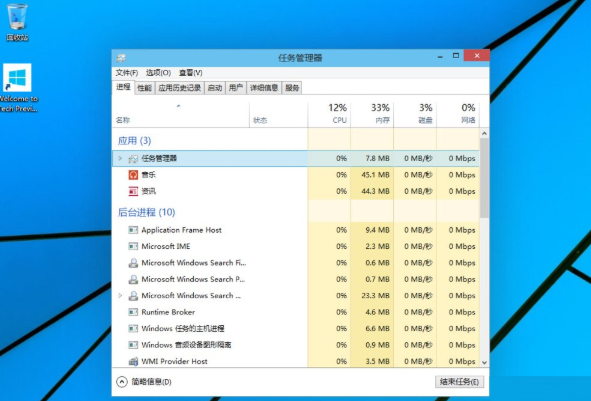591x401 pixels.
Task: Click the Windows 音频设备图形隔离 icon
Action: 133,345
